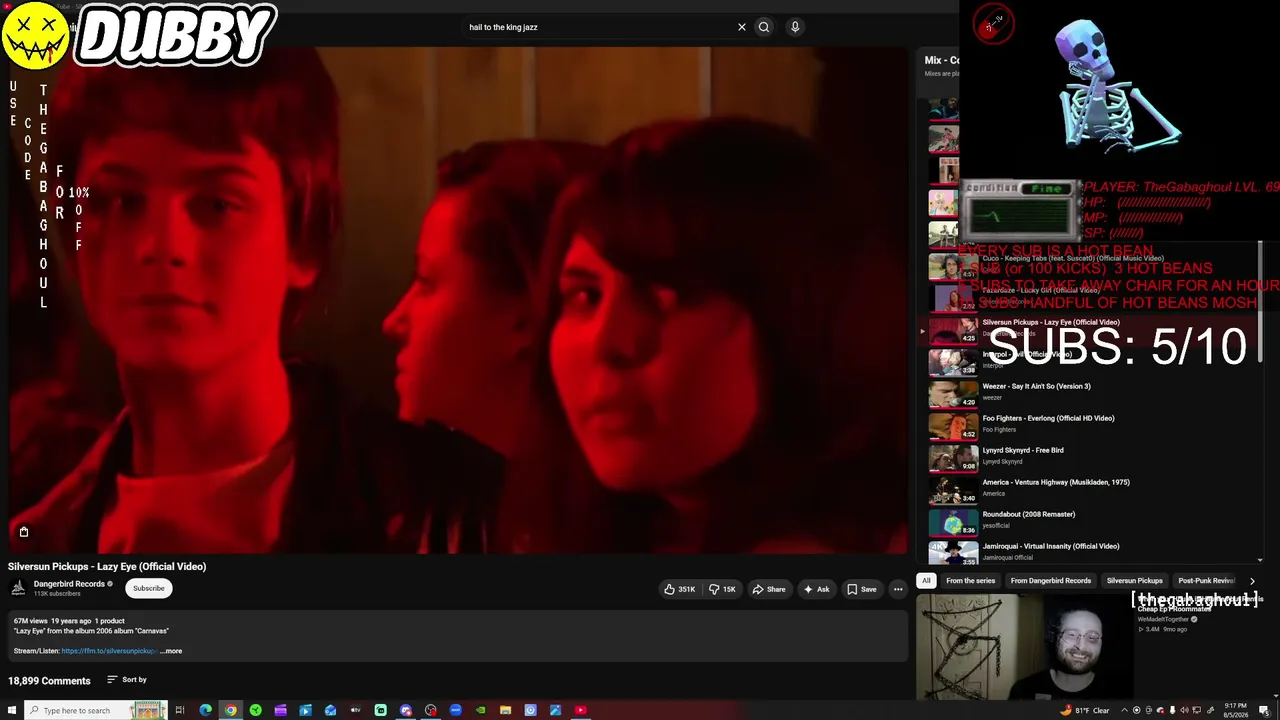Viewport: 1280px width, 720px height.
Task: Open the comments Sort by dropdown
Action: 127,680
